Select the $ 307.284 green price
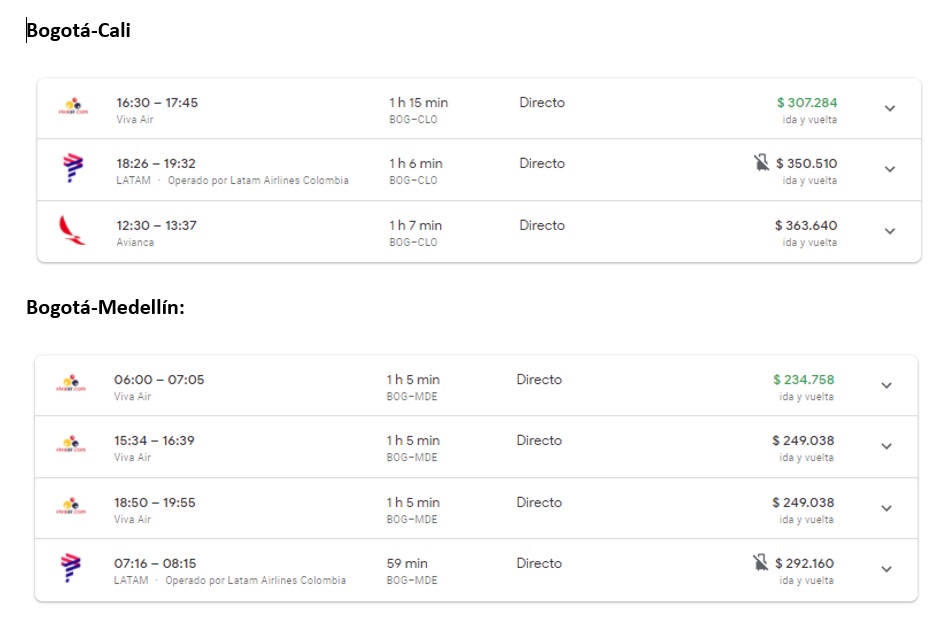Image resolution: width=940 pixels, height=623 pixels. (807, 102)
